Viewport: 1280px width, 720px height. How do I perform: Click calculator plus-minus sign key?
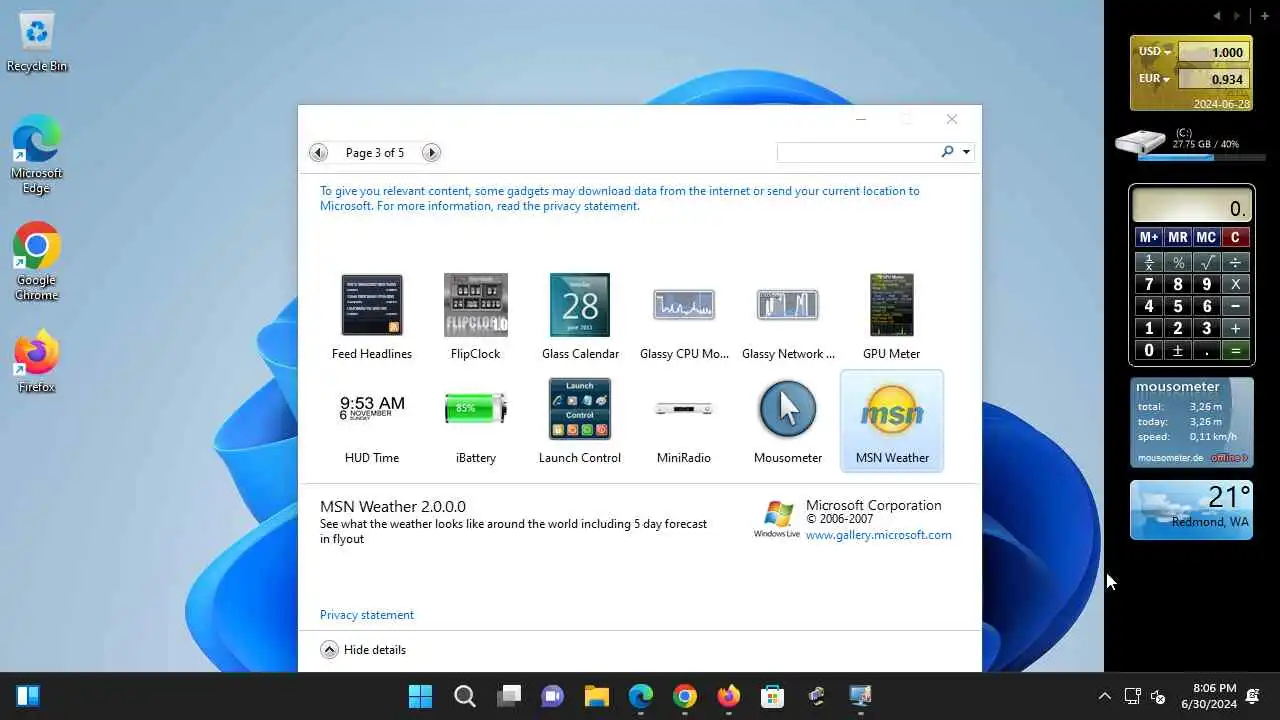coord(1178,350)
